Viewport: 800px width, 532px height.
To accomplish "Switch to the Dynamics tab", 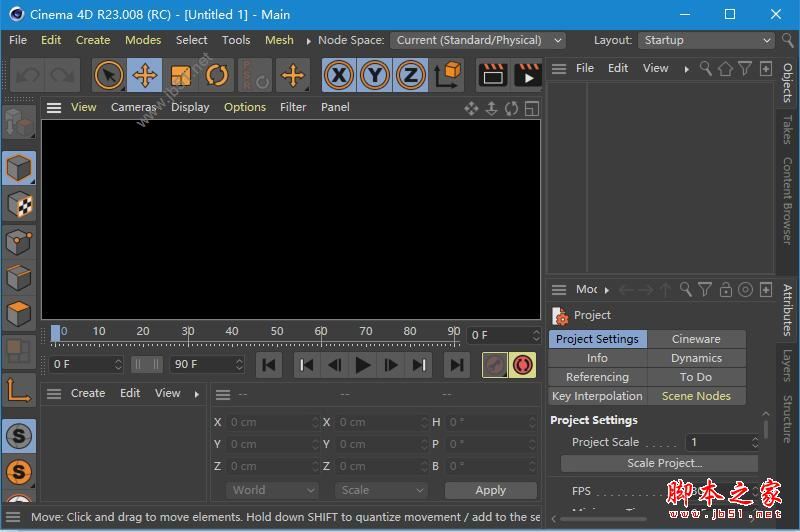I will (696, 358).
